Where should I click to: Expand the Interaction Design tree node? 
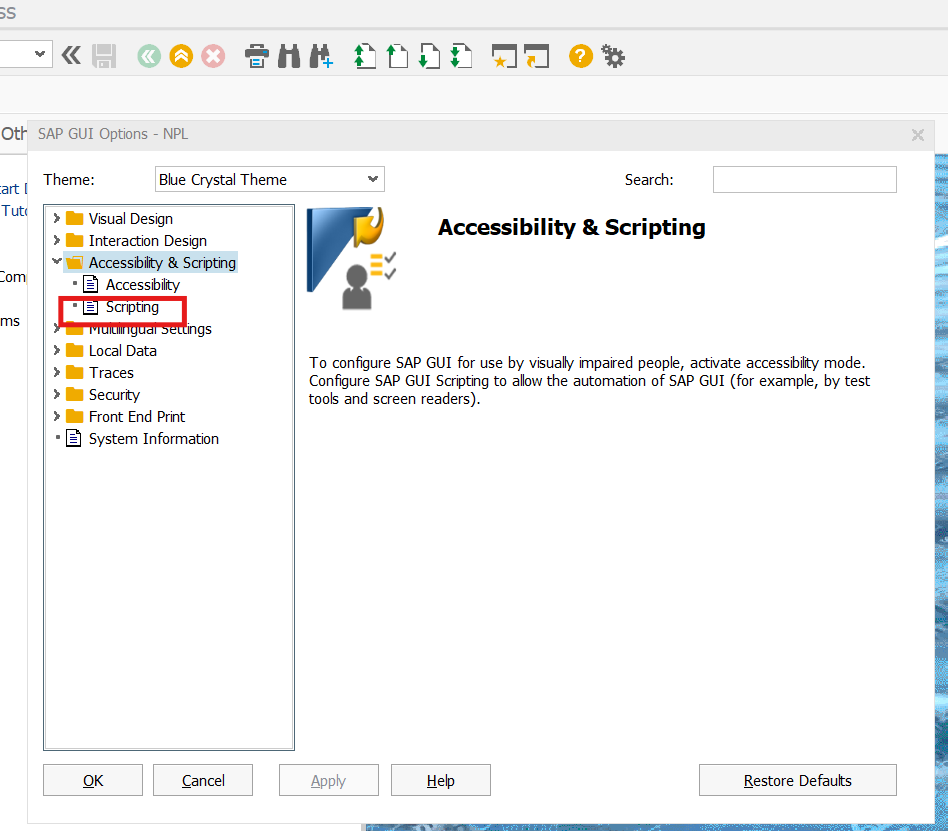(57, 240)
